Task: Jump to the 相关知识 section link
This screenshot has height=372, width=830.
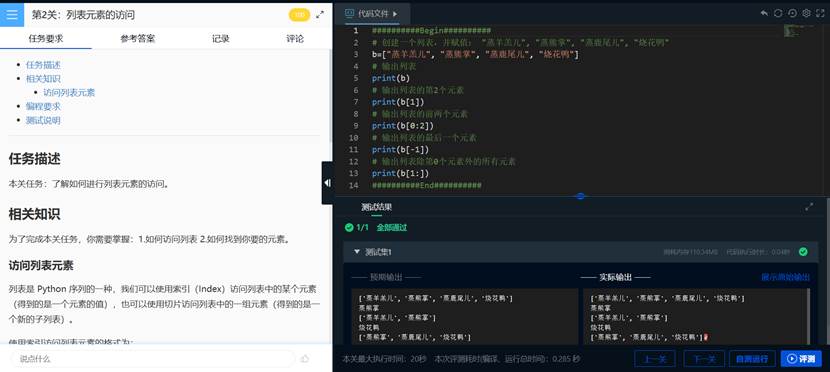Action: pos(43,78)
